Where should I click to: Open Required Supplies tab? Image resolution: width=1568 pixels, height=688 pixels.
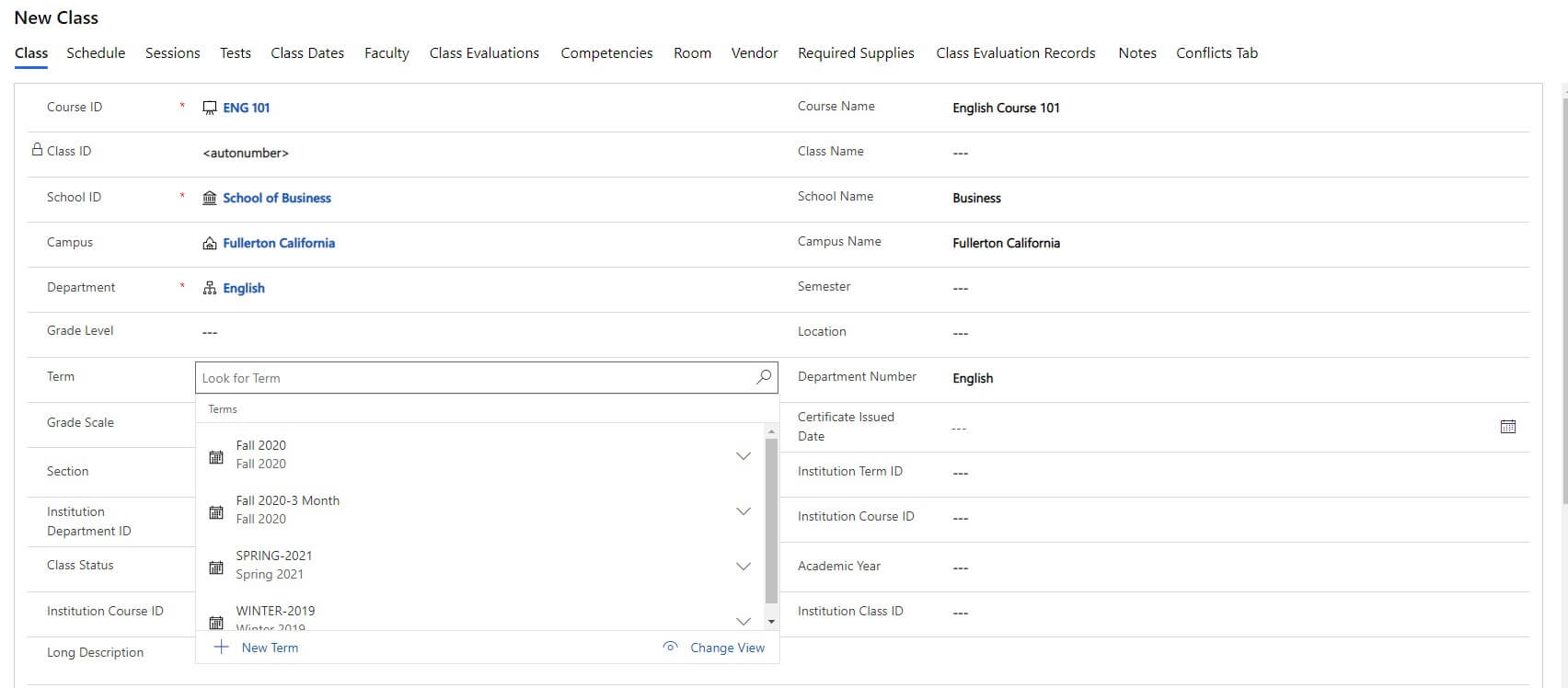[x=856, y=52]
